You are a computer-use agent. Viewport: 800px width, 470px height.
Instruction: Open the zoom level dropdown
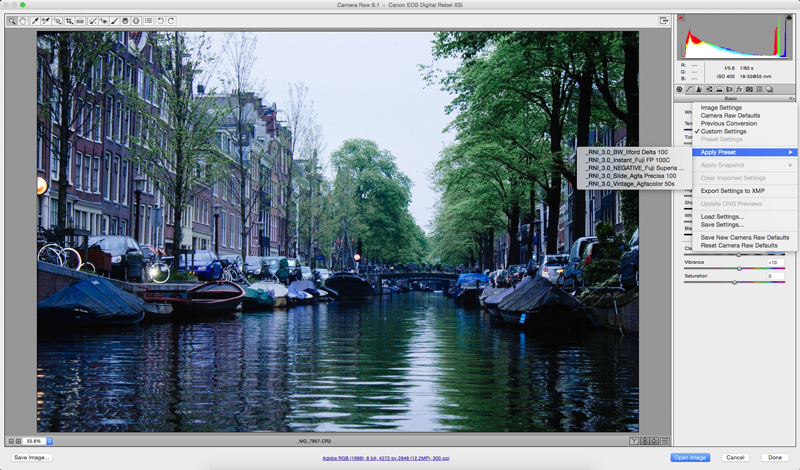click(49, 441)
